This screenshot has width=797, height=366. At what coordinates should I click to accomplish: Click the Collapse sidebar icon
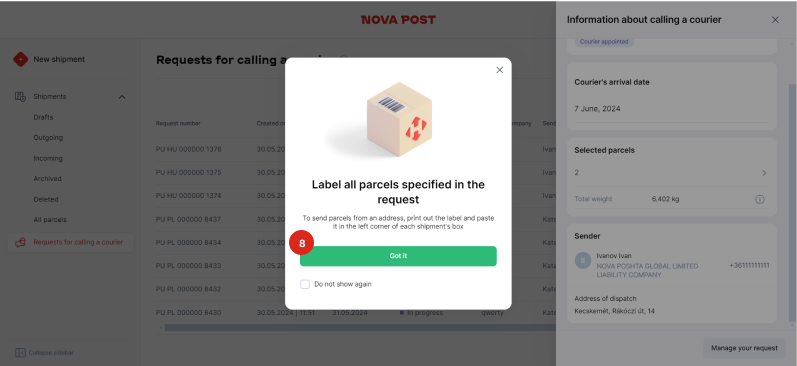(20, 353)
